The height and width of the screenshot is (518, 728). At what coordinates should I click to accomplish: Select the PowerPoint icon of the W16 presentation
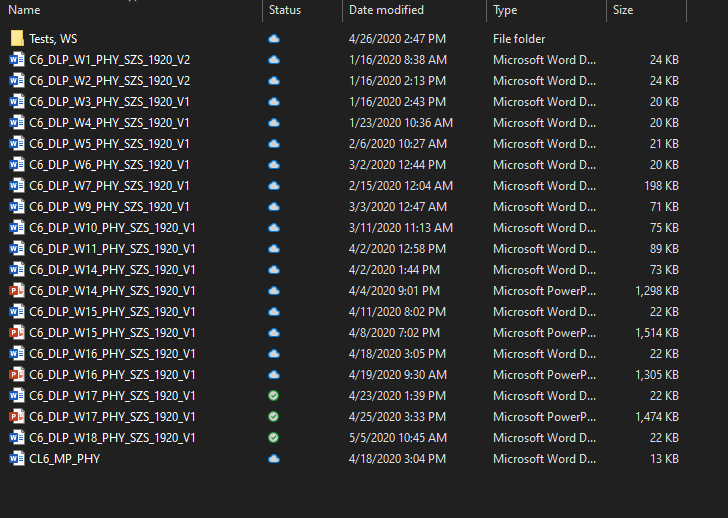(17, 375)
